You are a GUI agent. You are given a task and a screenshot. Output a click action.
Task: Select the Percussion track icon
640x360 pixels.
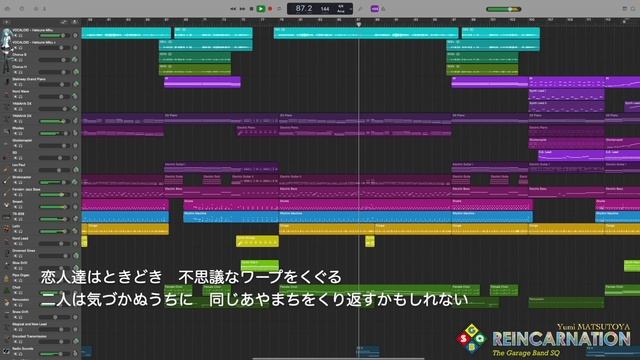[x=6, y=302]
